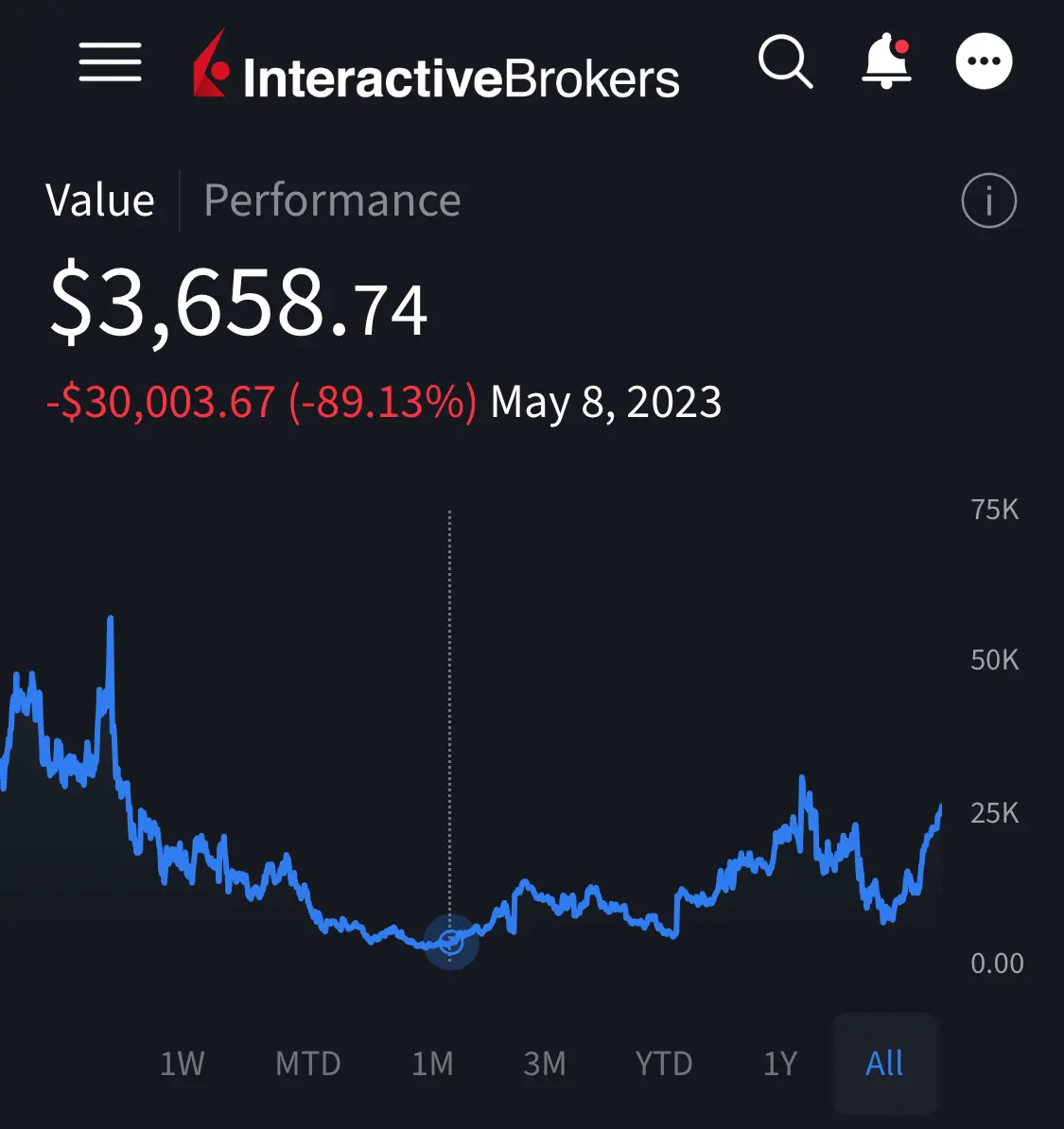Switch to the Value tab

coord(100,200)
